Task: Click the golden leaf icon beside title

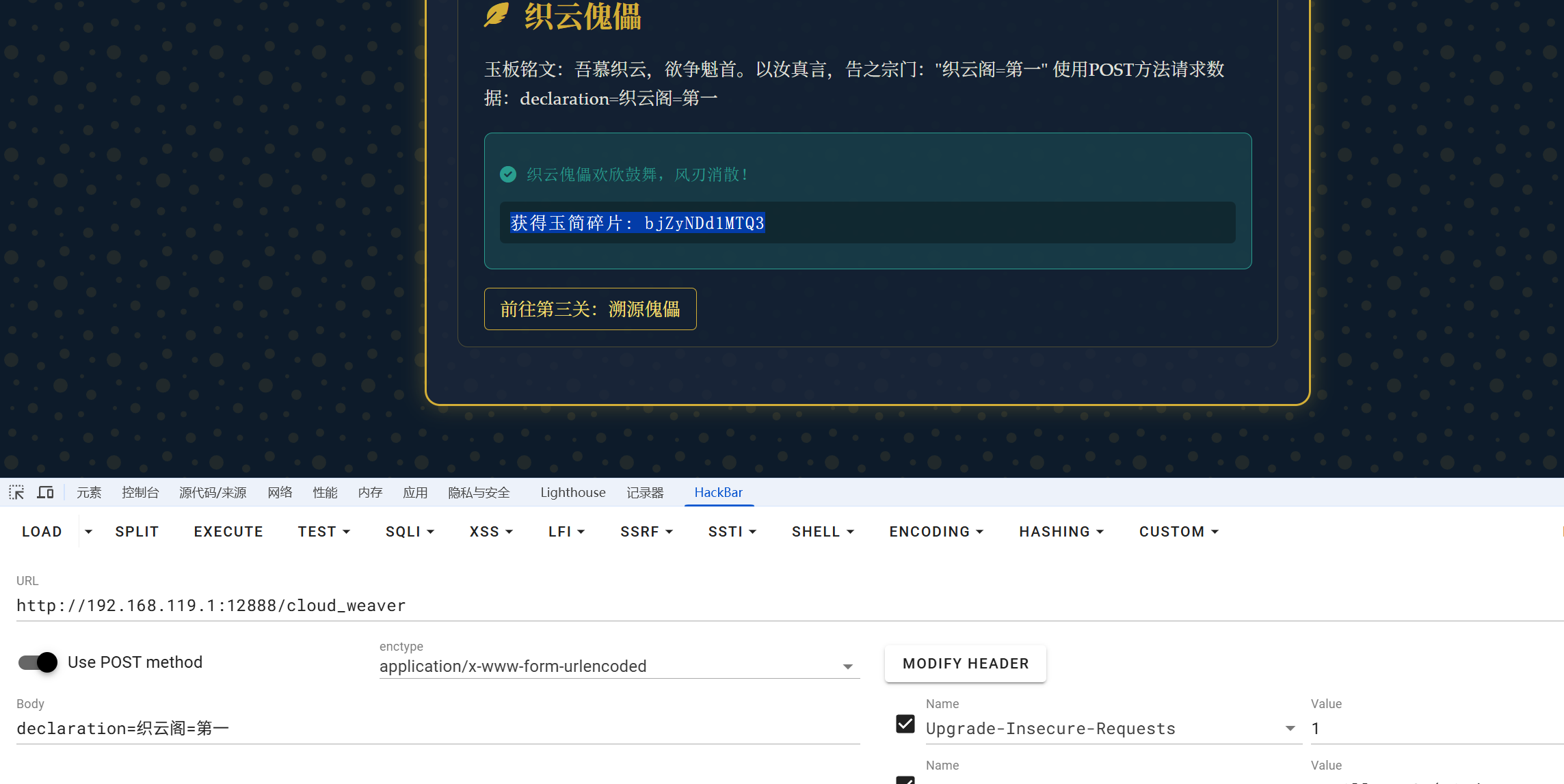Action: (496, 15)
